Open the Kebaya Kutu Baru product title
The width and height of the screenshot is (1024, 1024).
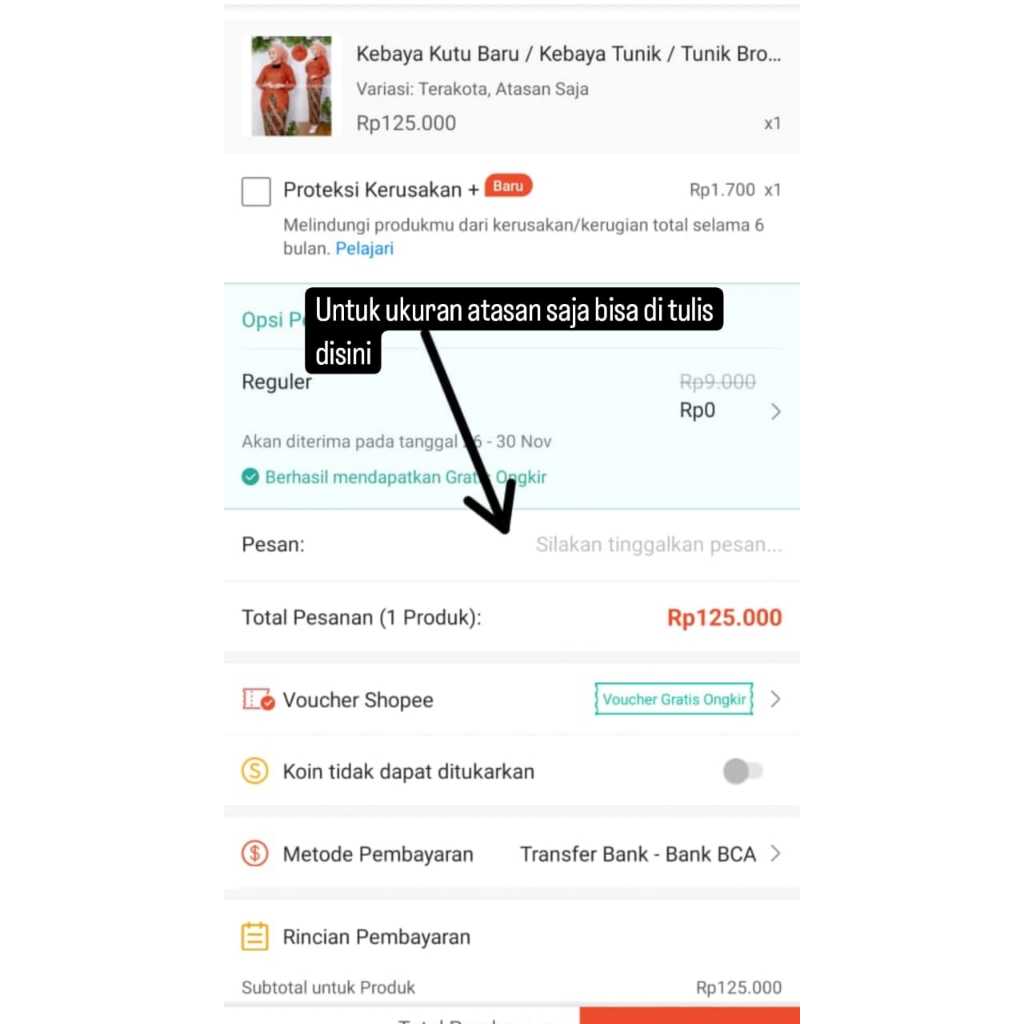(x=568, y=54)
